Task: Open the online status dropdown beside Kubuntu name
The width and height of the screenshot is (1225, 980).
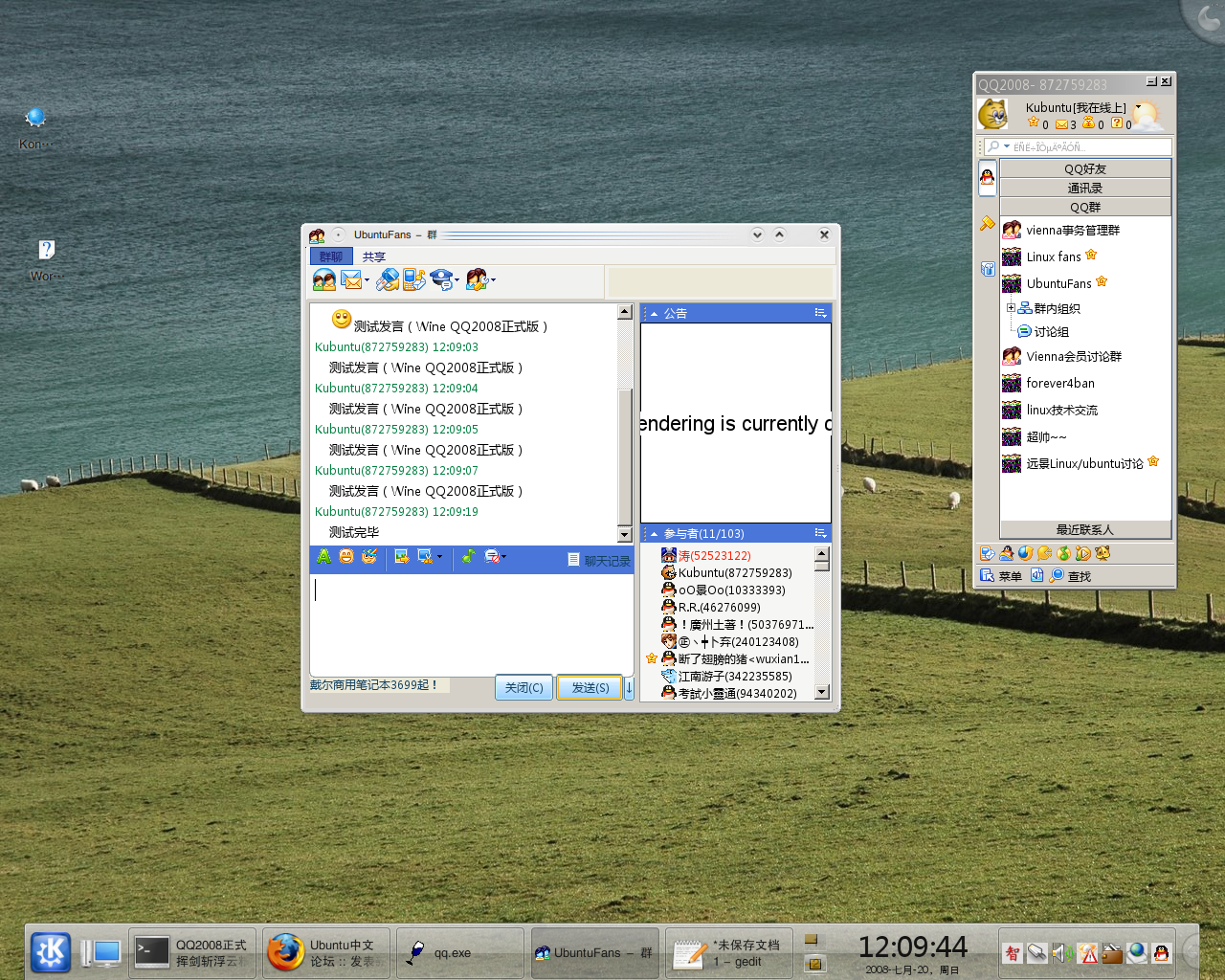Action: click(1138, 107)
